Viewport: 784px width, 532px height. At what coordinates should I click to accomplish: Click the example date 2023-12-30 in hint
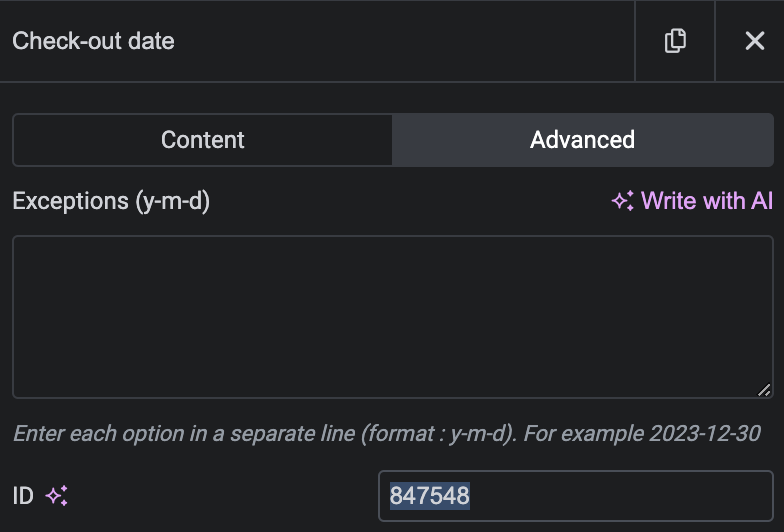point(705,434)
